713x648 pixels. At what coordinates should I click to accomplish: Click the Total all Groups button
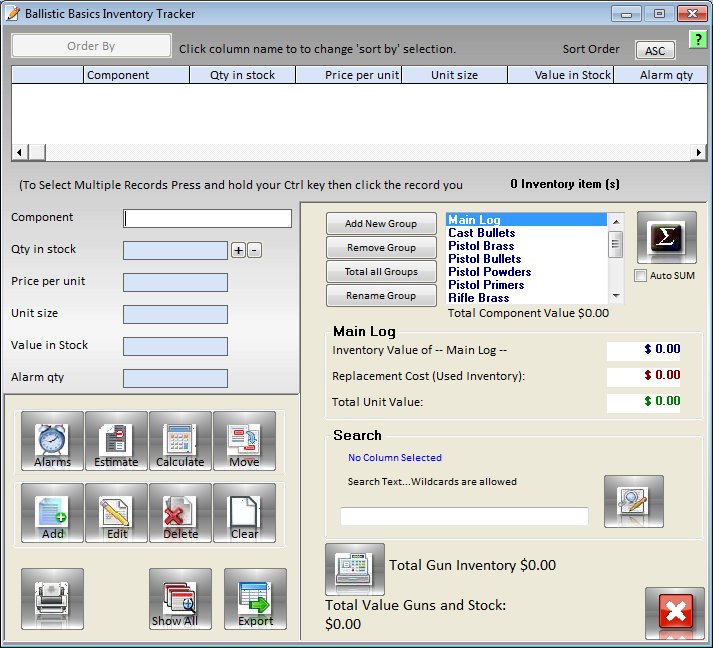[382, 272]
